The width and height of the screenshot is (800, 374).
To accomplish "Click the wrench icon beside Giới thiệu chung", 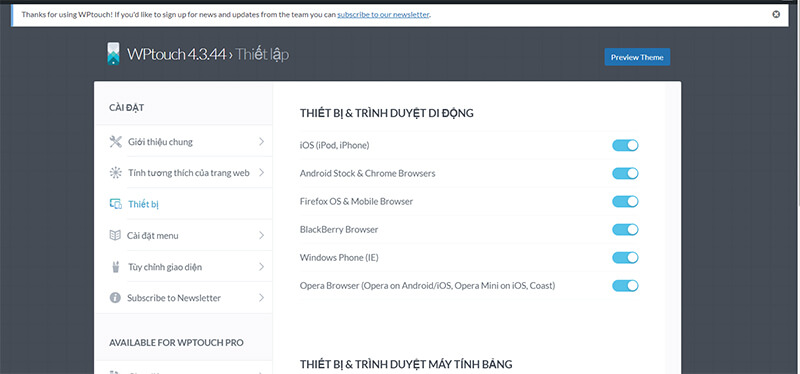I will (x=115, y=141).
